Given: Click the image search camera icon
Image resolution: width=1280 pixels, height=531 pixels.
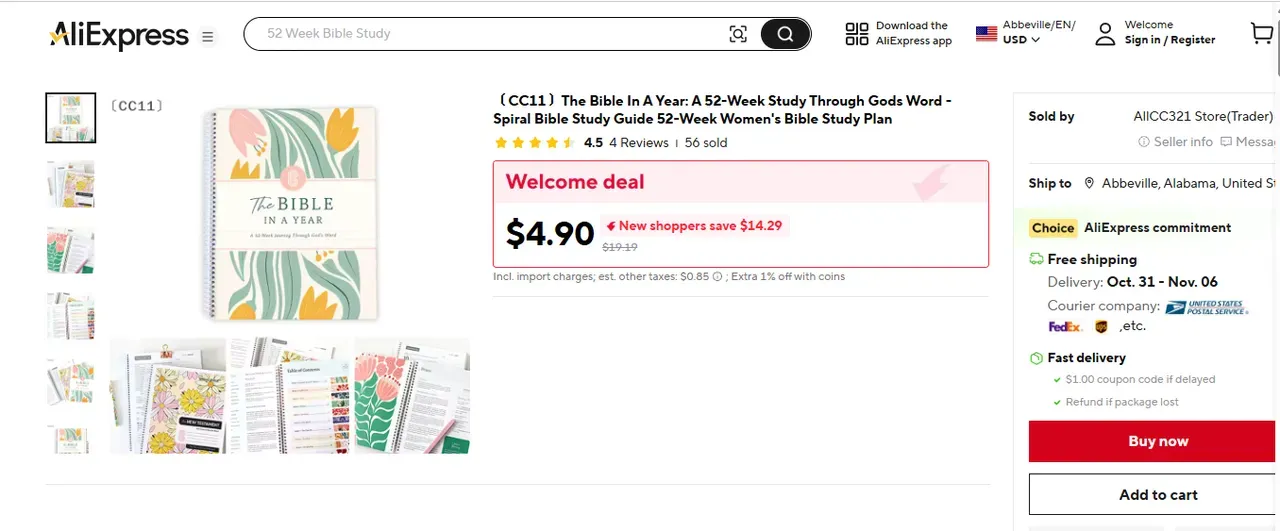Looking at the screenshot, I should (738, 34).
